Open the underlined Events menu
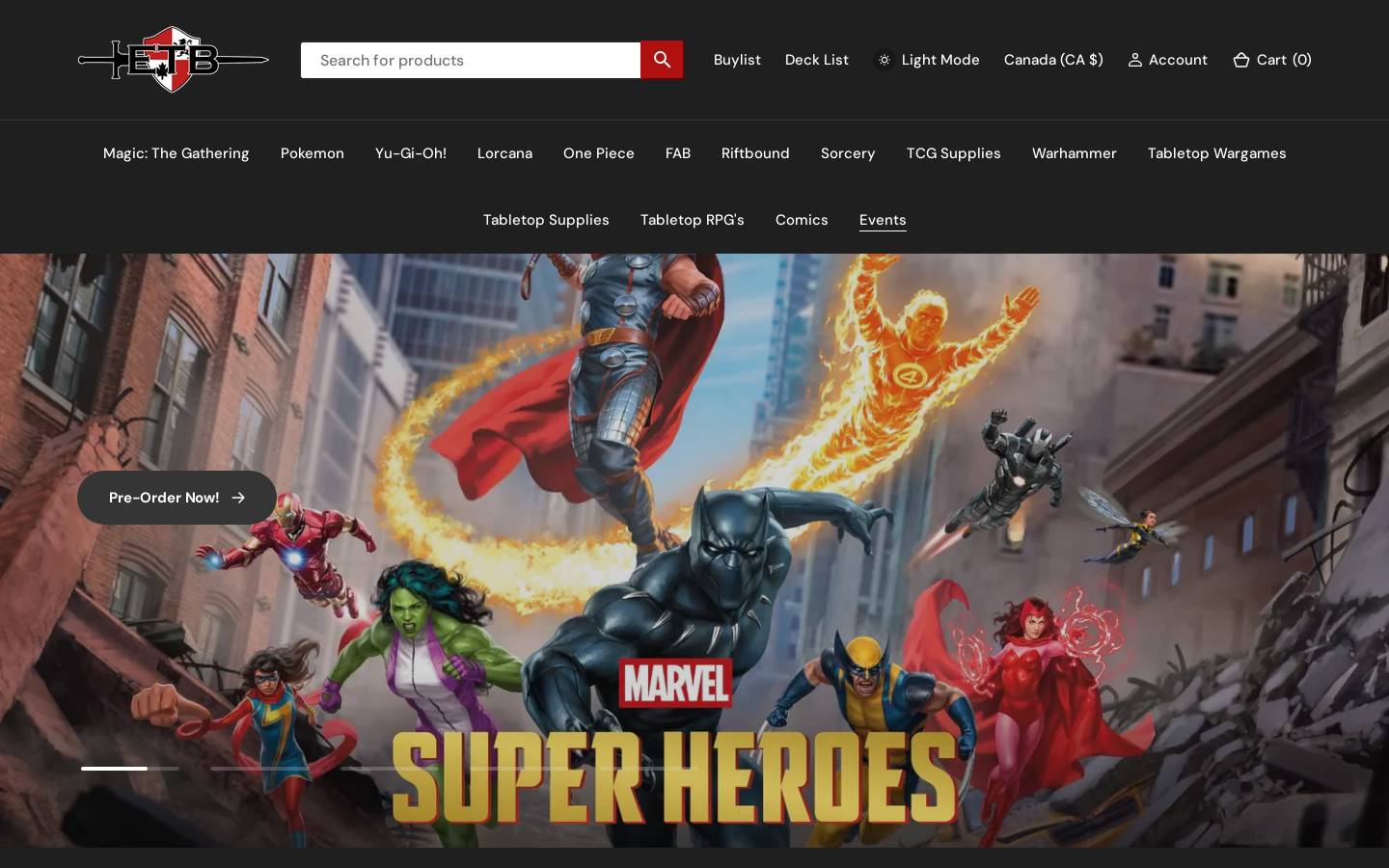Viewport: 1389px width, 868px height. [x=883, y=220]
